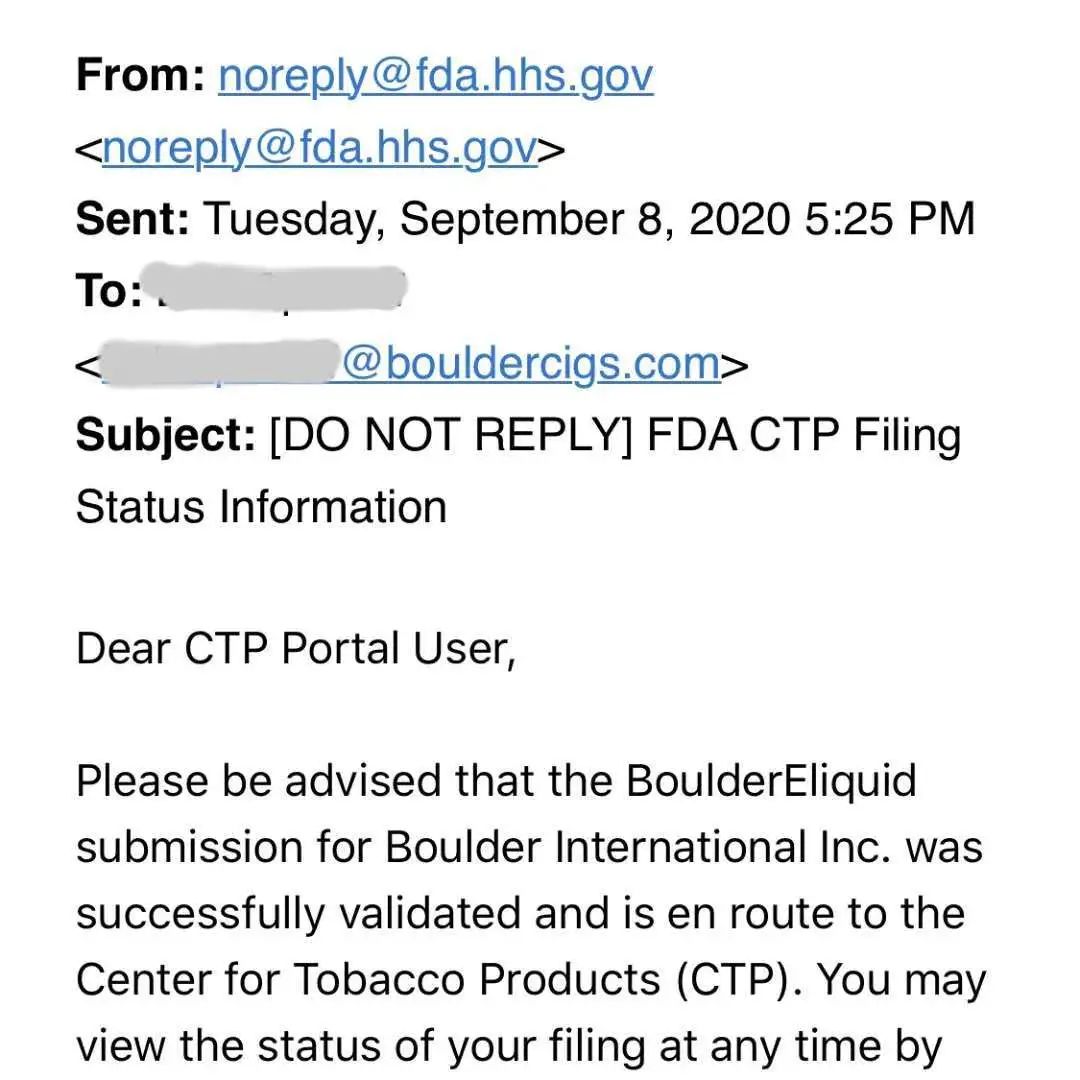Open the noreply@fda.hhs.gov link after From
The height and width of the screenshot is (1080, 1080).
435,76
